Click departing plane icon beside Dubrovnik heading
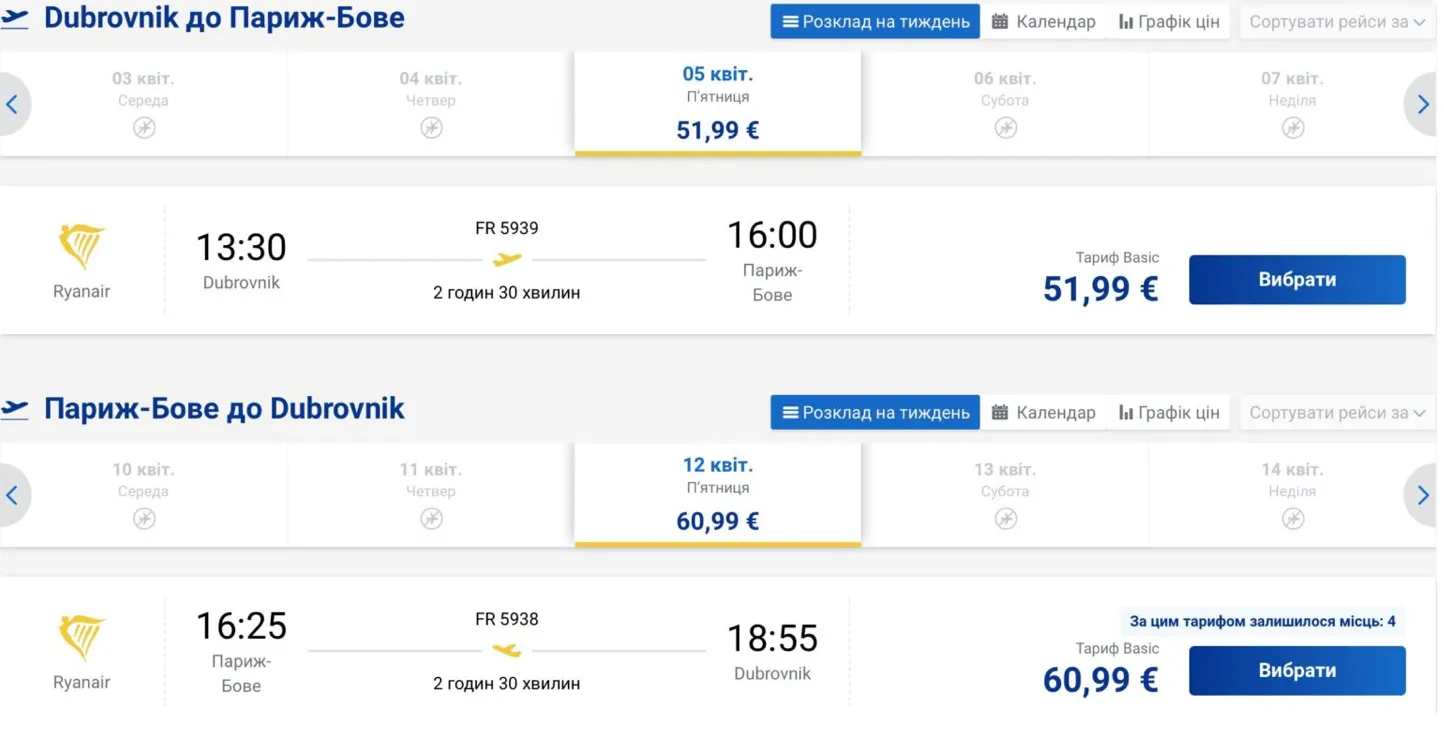Image resolution: width=1444 pixels, height=740 pixels. click(15, 18)
